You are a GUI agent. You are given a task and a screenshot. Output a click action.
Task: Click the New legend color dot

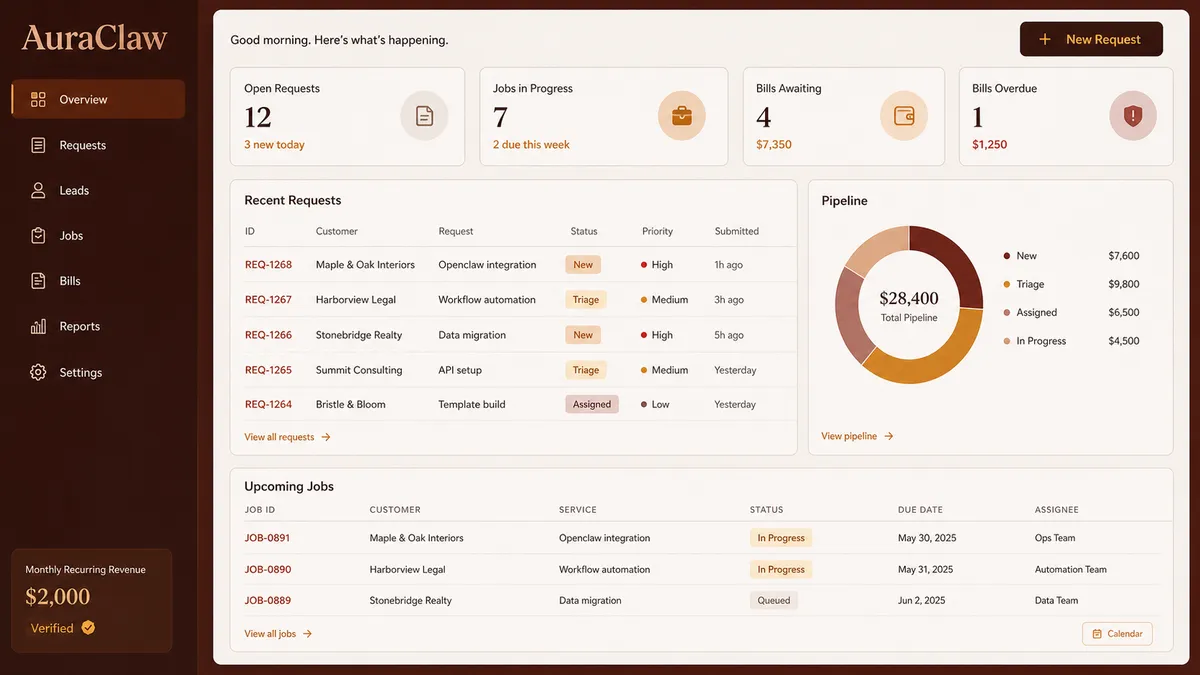[x=1007, y=256]
